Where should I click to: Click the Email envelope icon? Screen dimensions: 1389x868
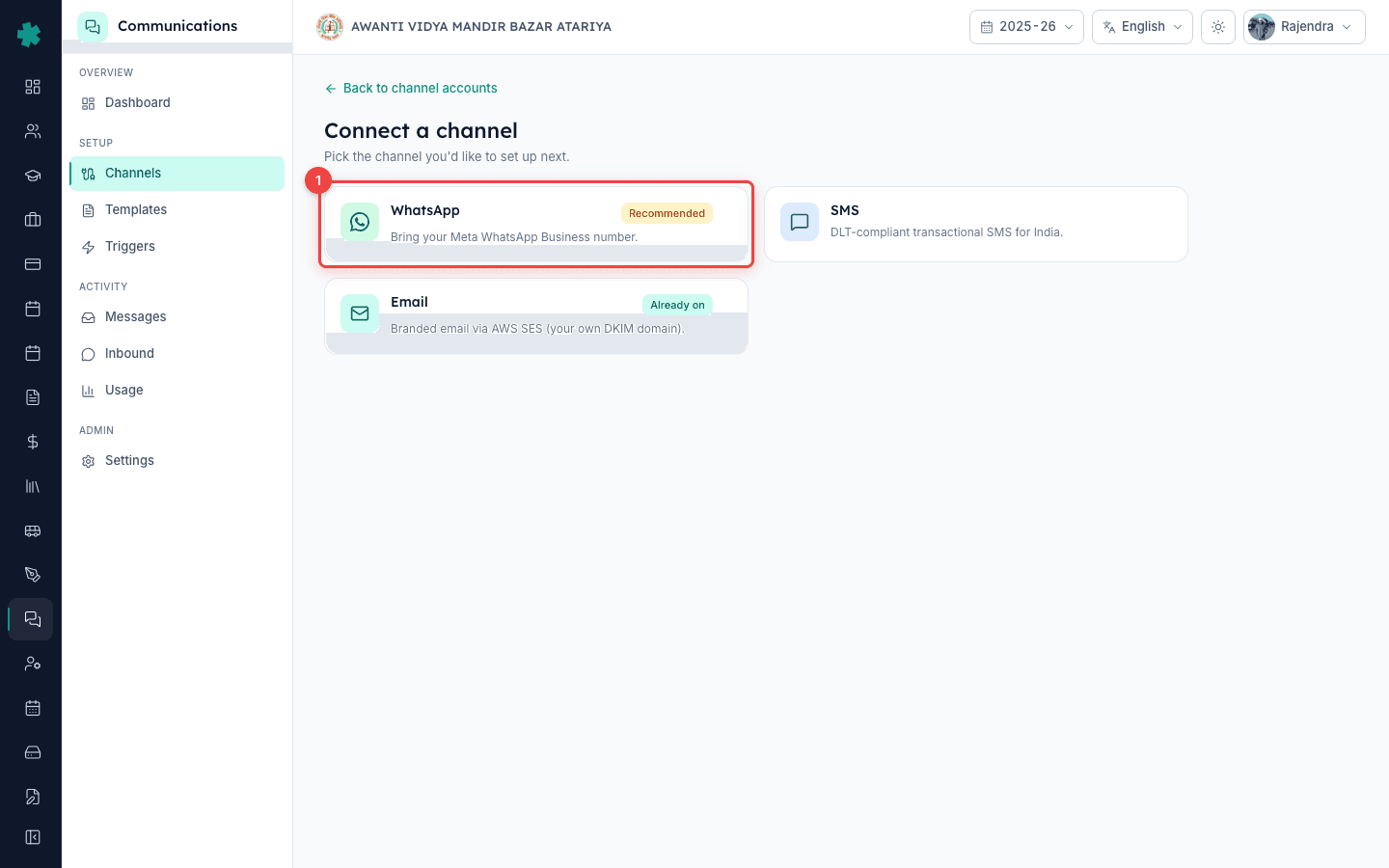pos(360,313)
